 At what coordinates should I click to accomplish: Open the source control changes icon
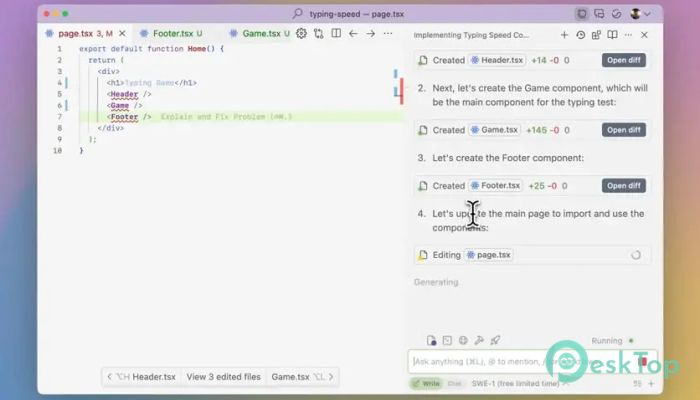point(318,33)
